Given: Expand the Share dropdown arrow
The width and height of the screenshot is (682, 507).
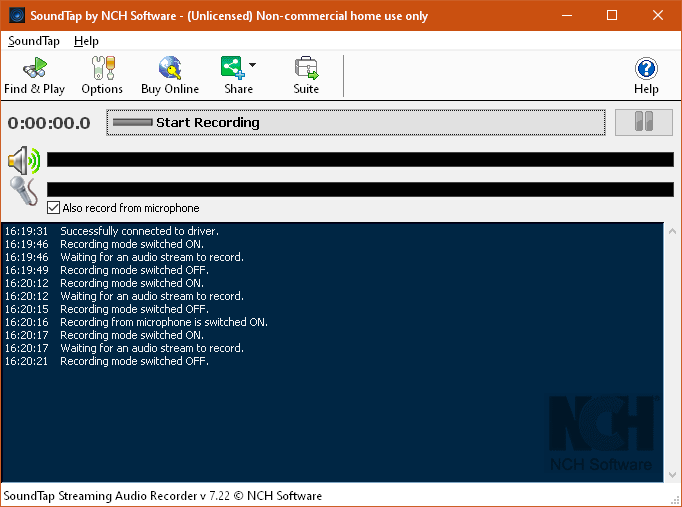Looking at the screenshot, I should tap(252, 65).
